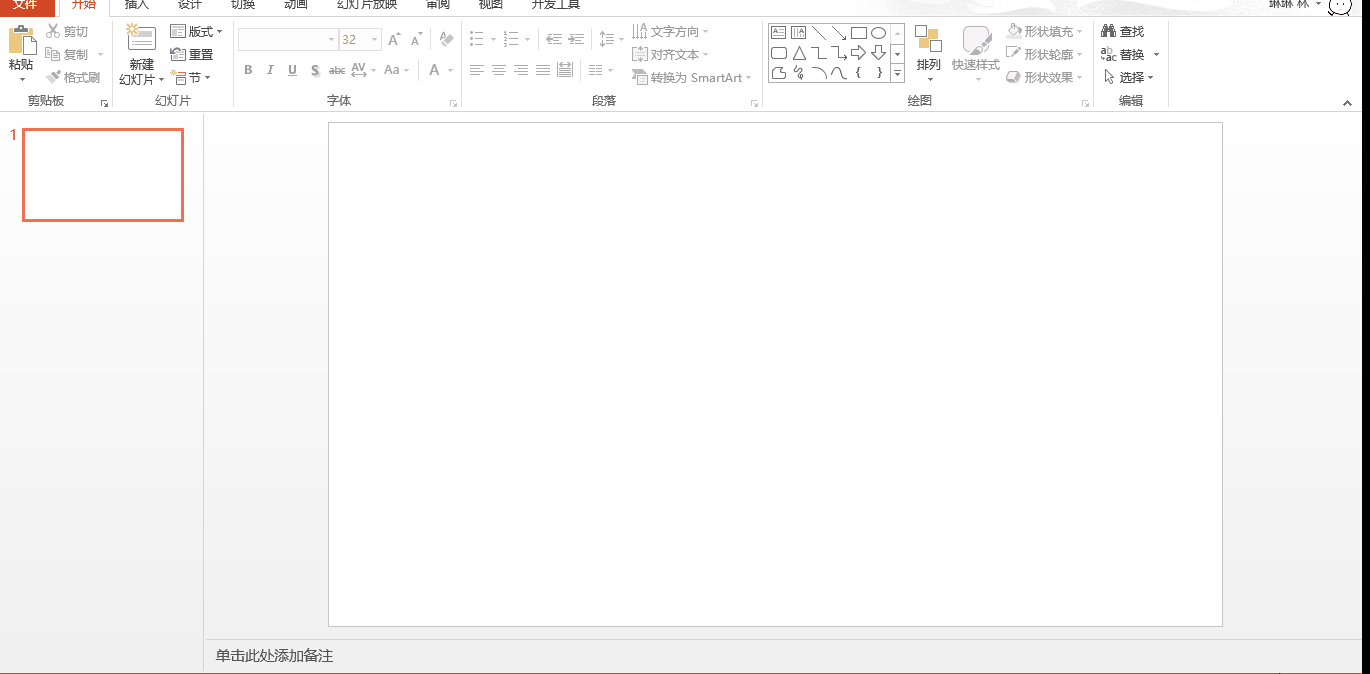Open the slide layout (版式) dropdown
This screenshot has height=674, width=1370.
(x=196, y=31)
